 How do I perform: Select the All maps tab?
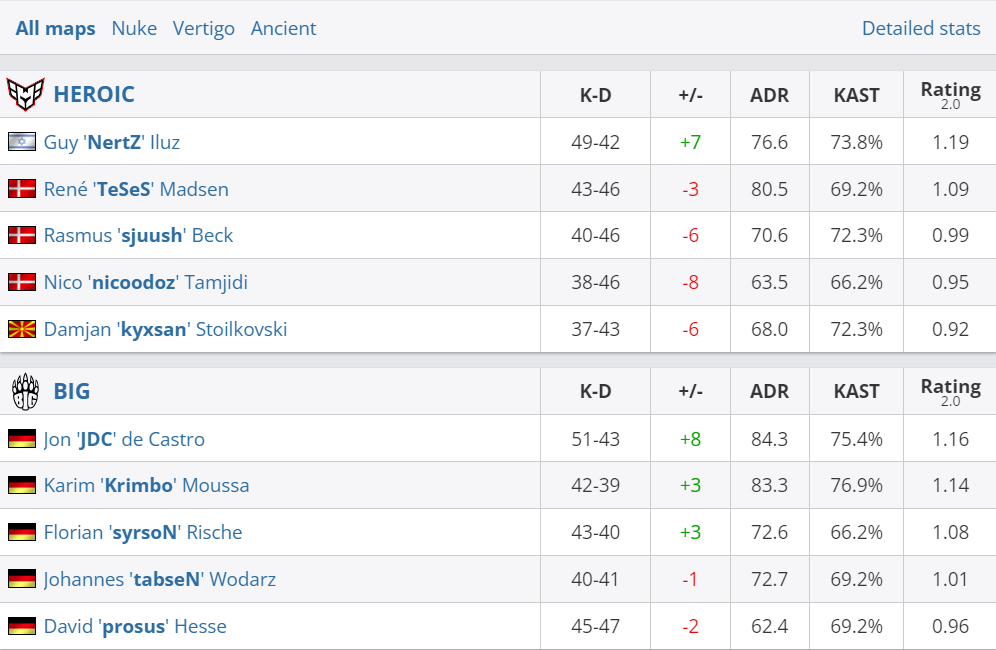pyautogui.click(x=56, y=28)
